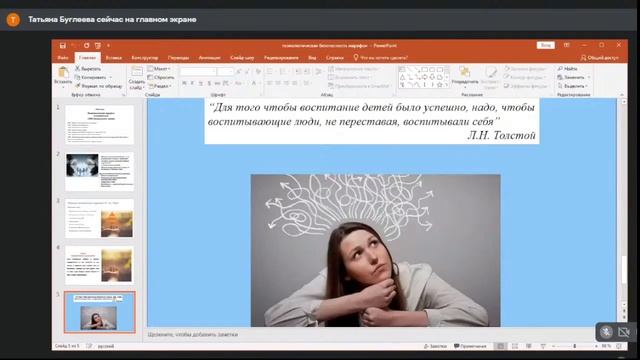Open Контур фигуры shape outline

point(525,77)
